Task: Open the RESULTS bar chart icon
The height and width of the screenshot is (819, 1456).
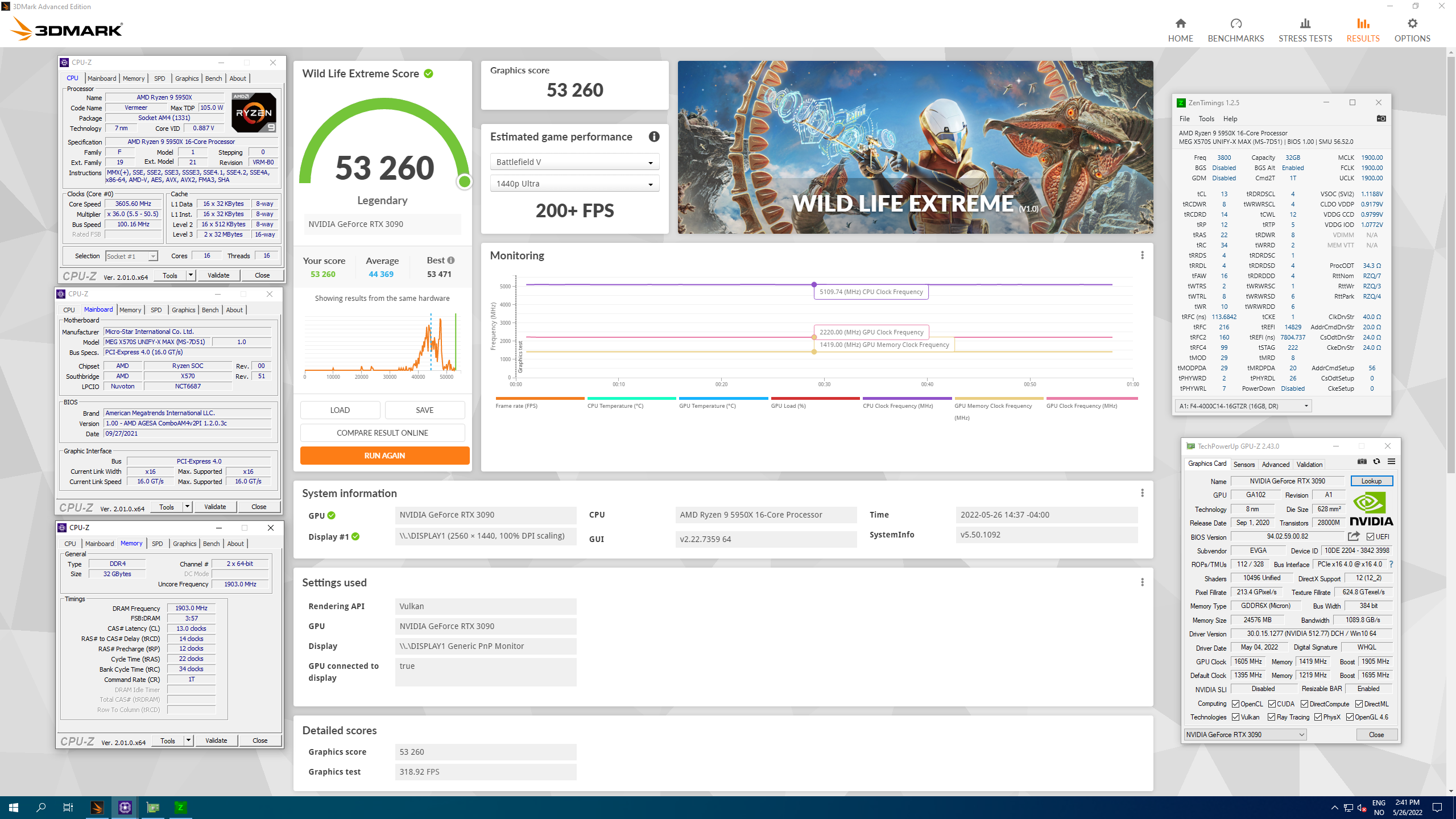Action: pos(1363,23)
